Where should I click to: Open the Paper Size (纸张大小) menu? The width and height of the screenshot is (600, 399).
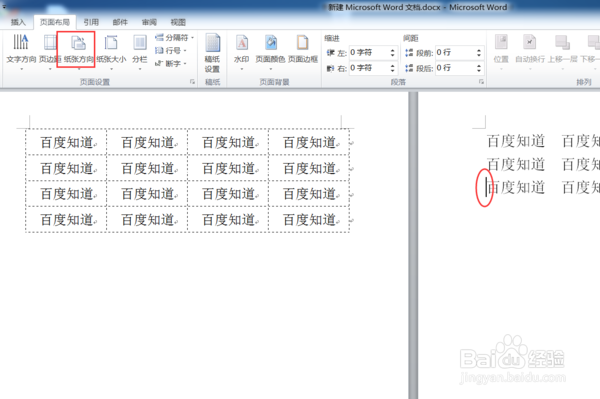111,52
